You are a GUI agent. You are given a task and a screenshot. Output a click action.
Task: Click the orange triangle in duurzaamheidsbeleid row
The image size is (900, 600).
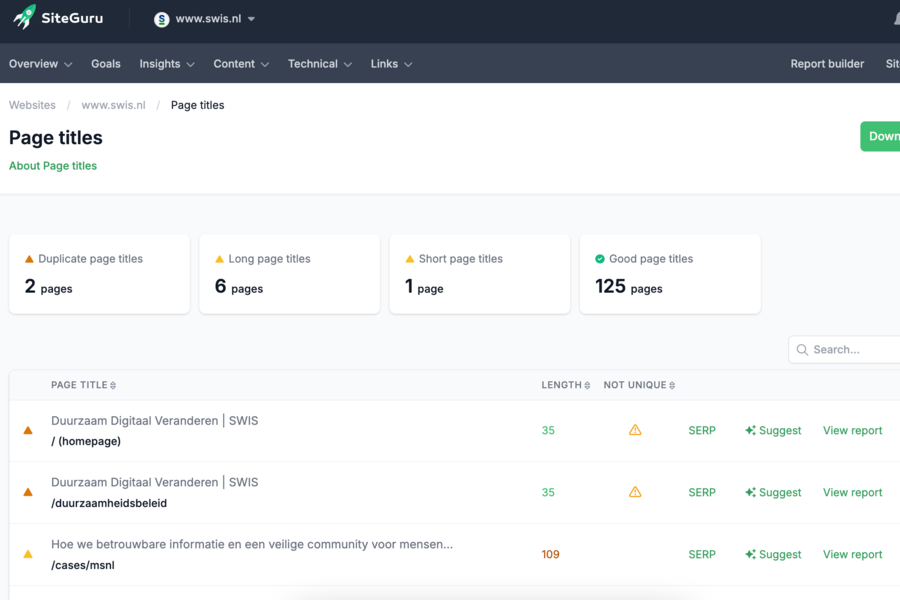28,492
